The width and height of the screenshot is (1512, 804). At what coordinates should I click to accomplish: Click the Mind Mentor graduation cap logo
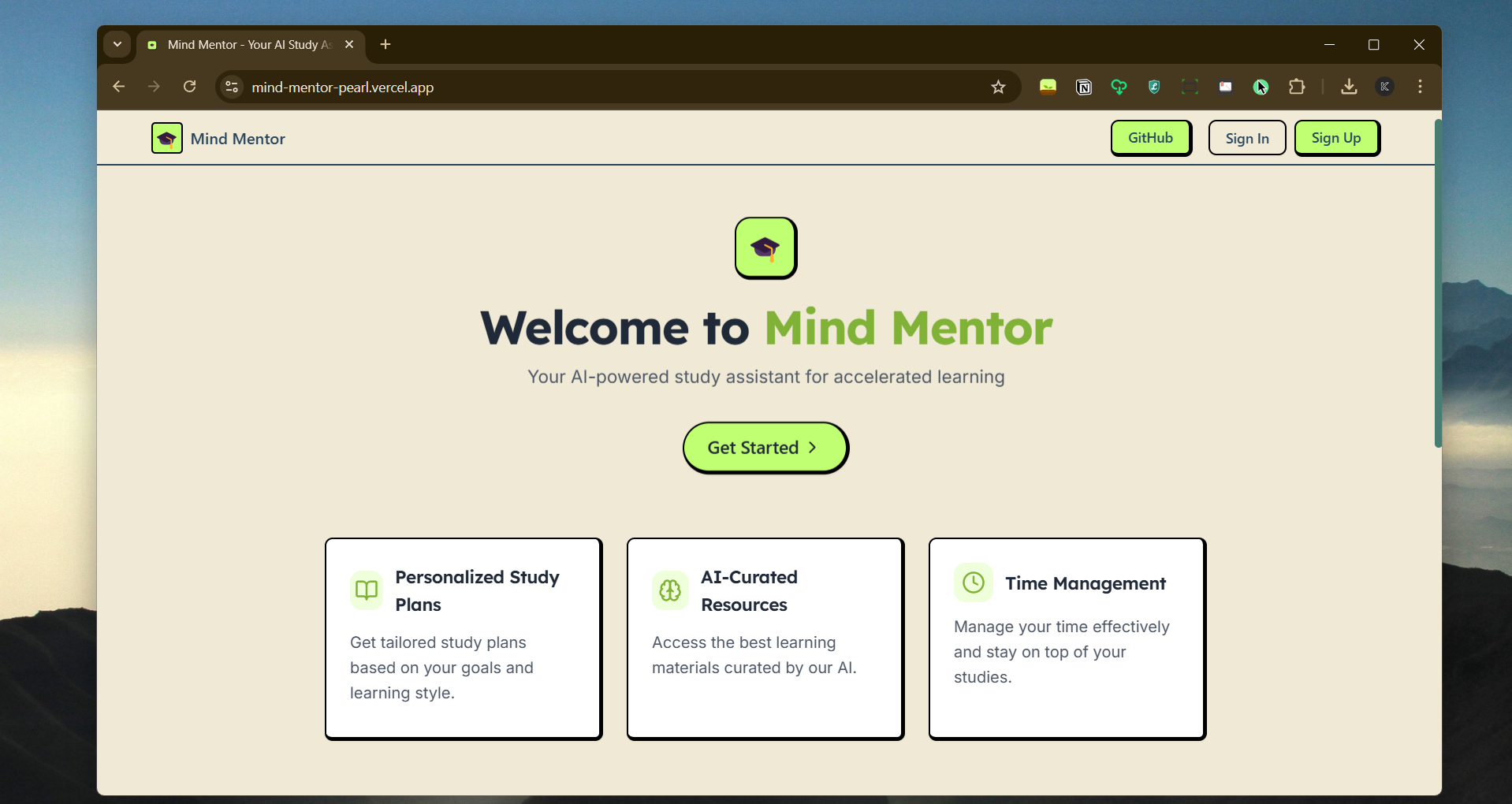pyautogui.click(x=166, y=138)
